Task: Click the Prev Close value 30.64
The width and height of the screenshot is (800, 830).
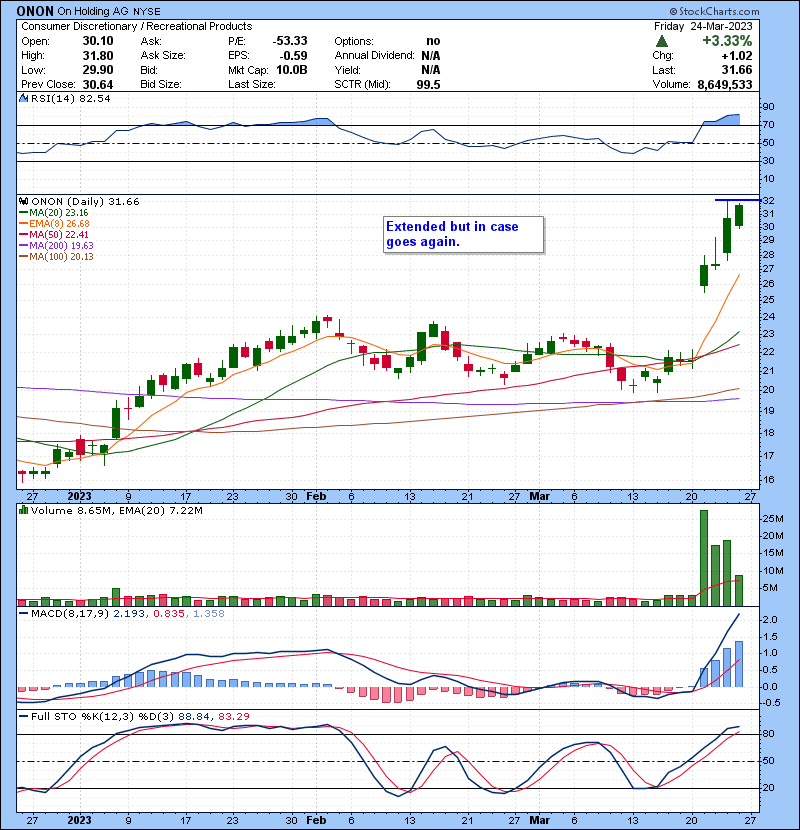Action: point(98,85)
